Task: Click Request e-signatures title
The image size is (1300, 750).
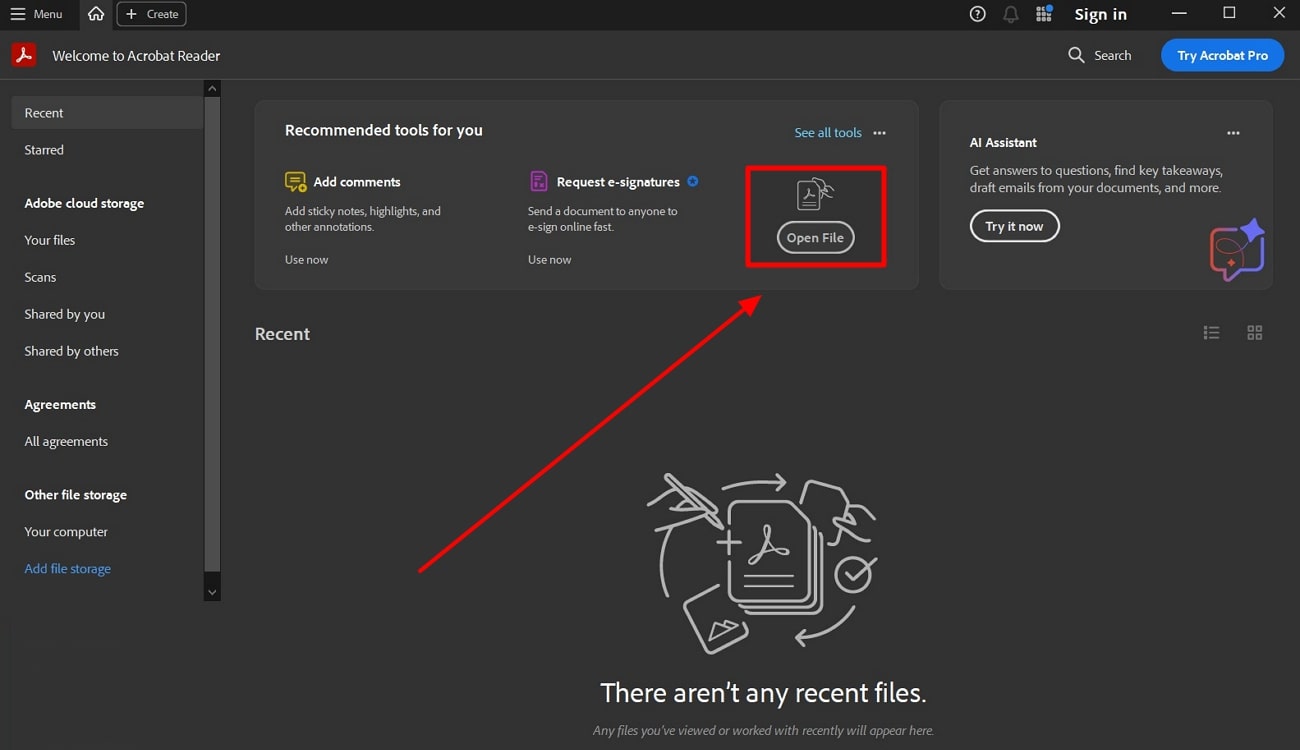Action: click(x=618, y=182)
